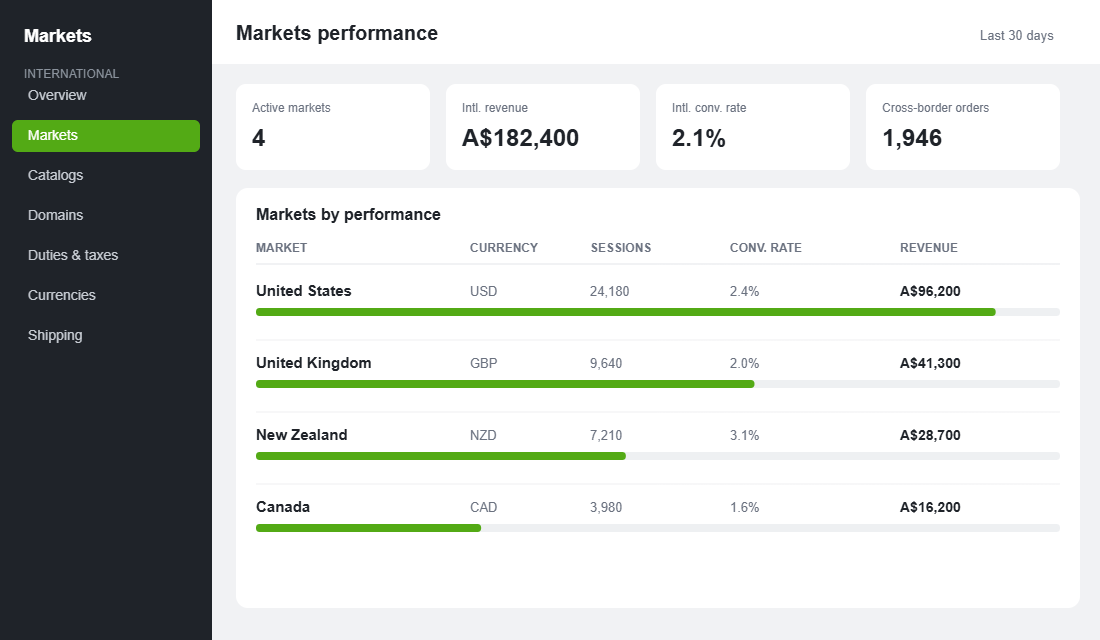Open the New Zealand market row
This screenshot has height=640, width=1100.
(657, 446)
